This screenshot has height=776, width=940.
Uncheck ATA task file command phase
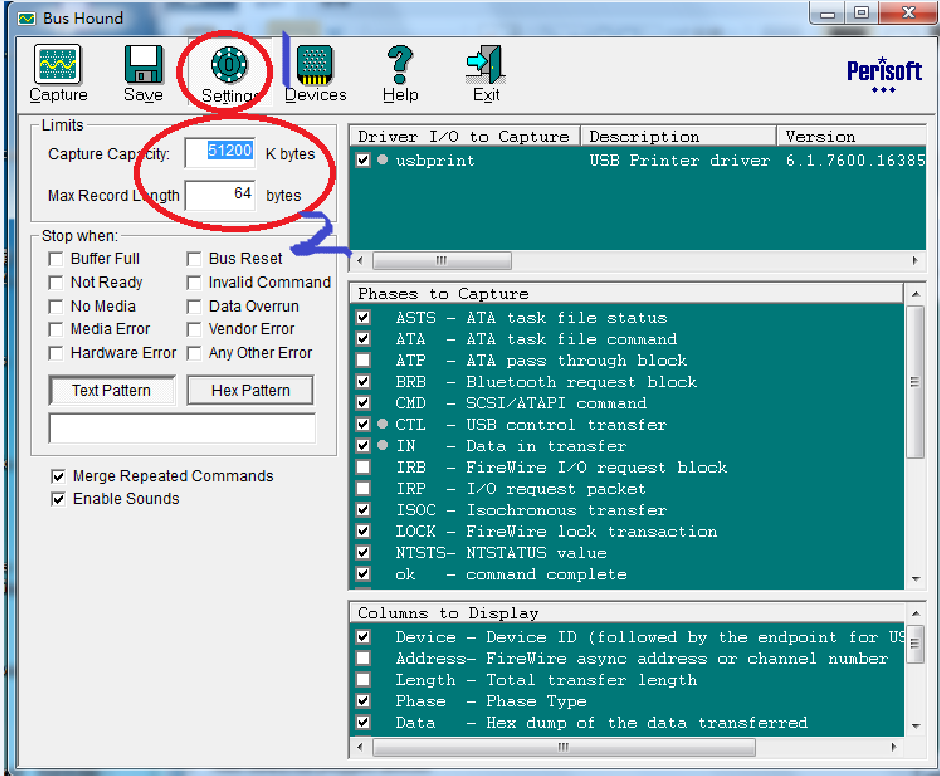point(363,339)
